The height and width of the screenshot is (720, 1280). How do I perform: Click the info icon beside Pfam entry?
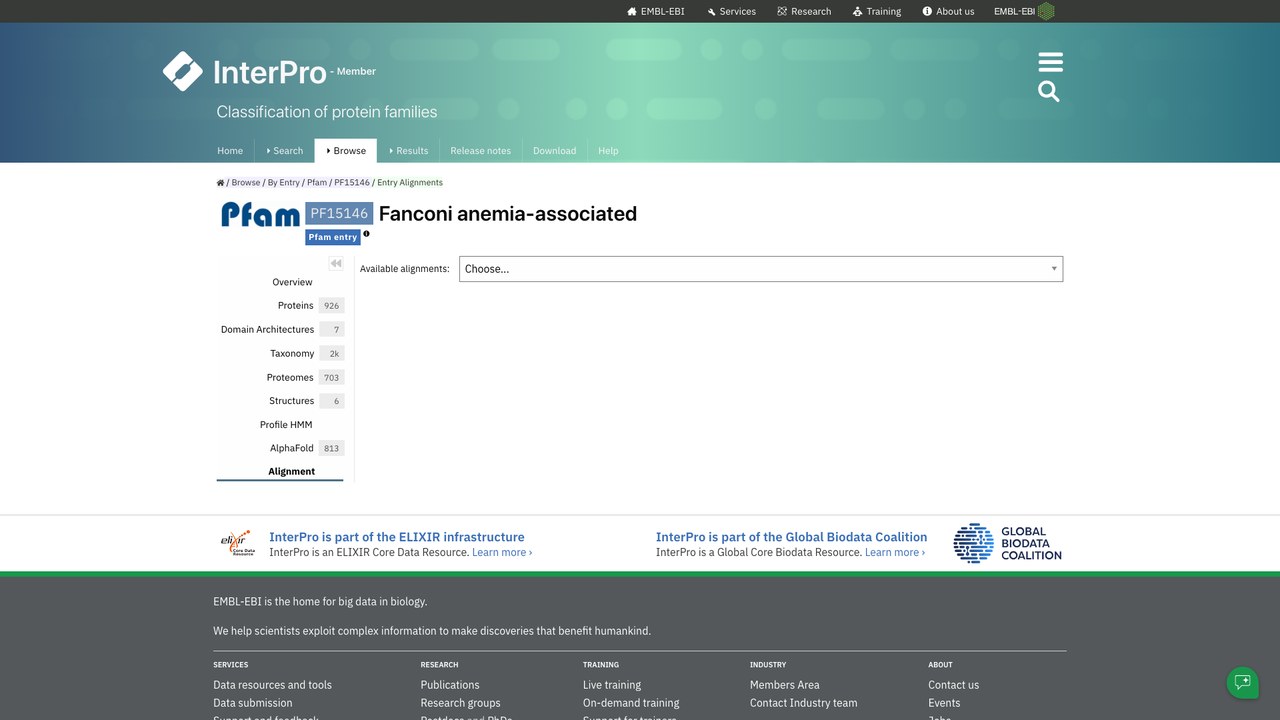[x=366, y=234]
